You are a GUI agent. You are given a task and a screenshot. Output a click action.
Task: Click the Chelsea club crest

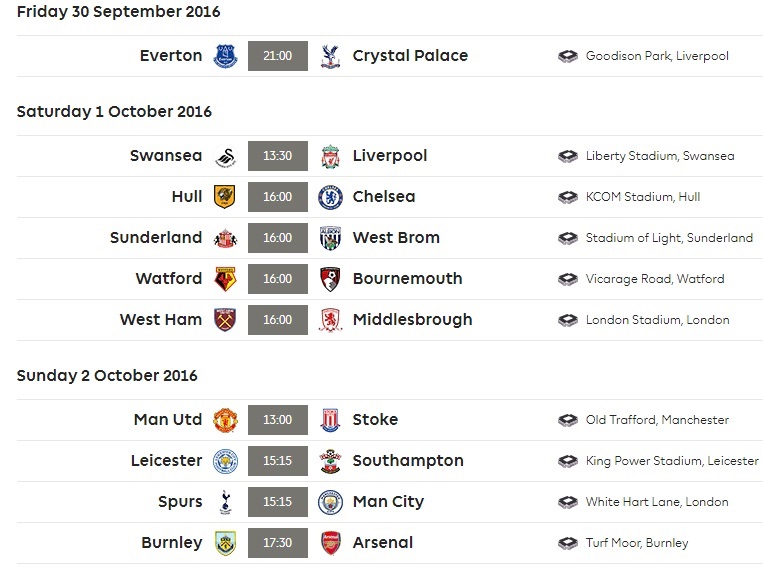pos(330,197)
